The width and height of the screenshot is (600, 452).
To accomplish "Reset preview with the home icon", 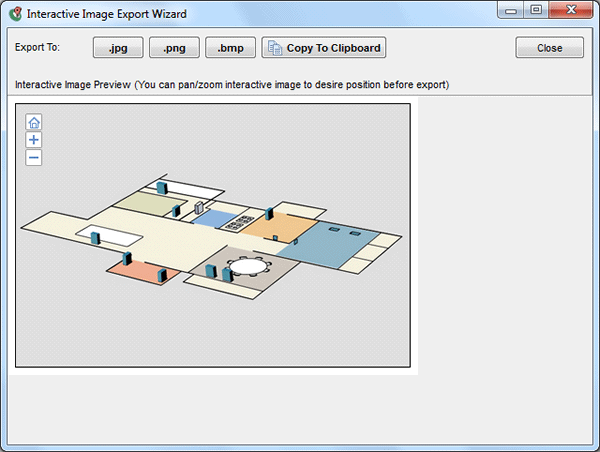I will [34, 122].
